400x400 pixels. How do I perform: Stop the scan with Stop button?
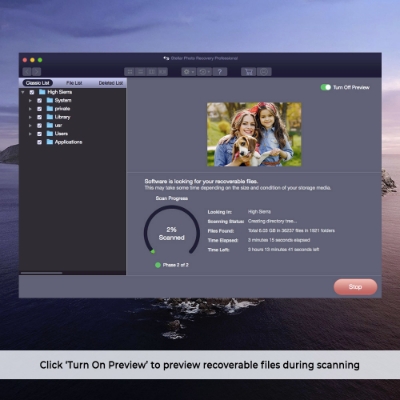(x=355, y=287)
